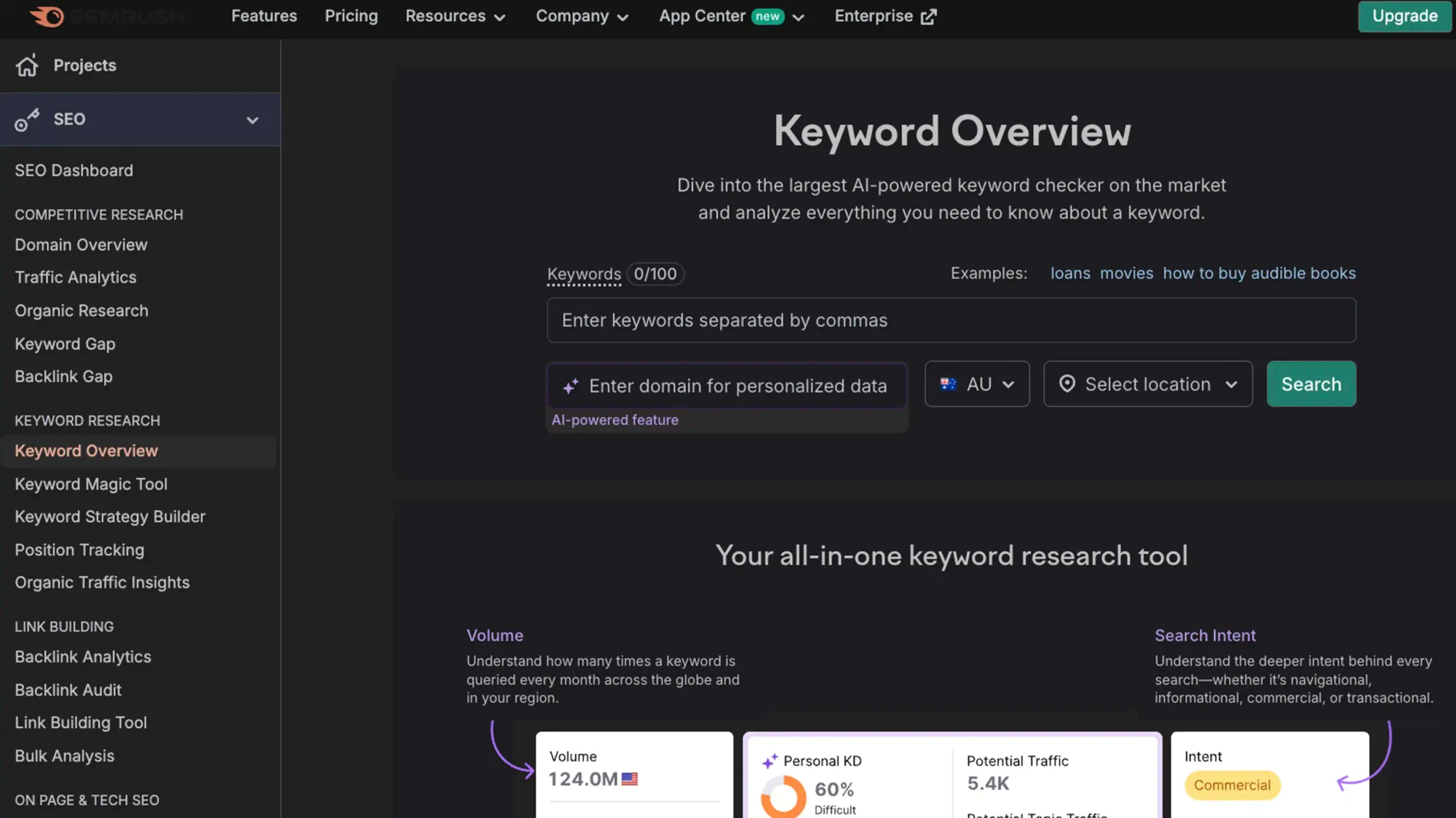Open the Select location dropdown
1456x818 pixels.
click(x=1148, y=384)
